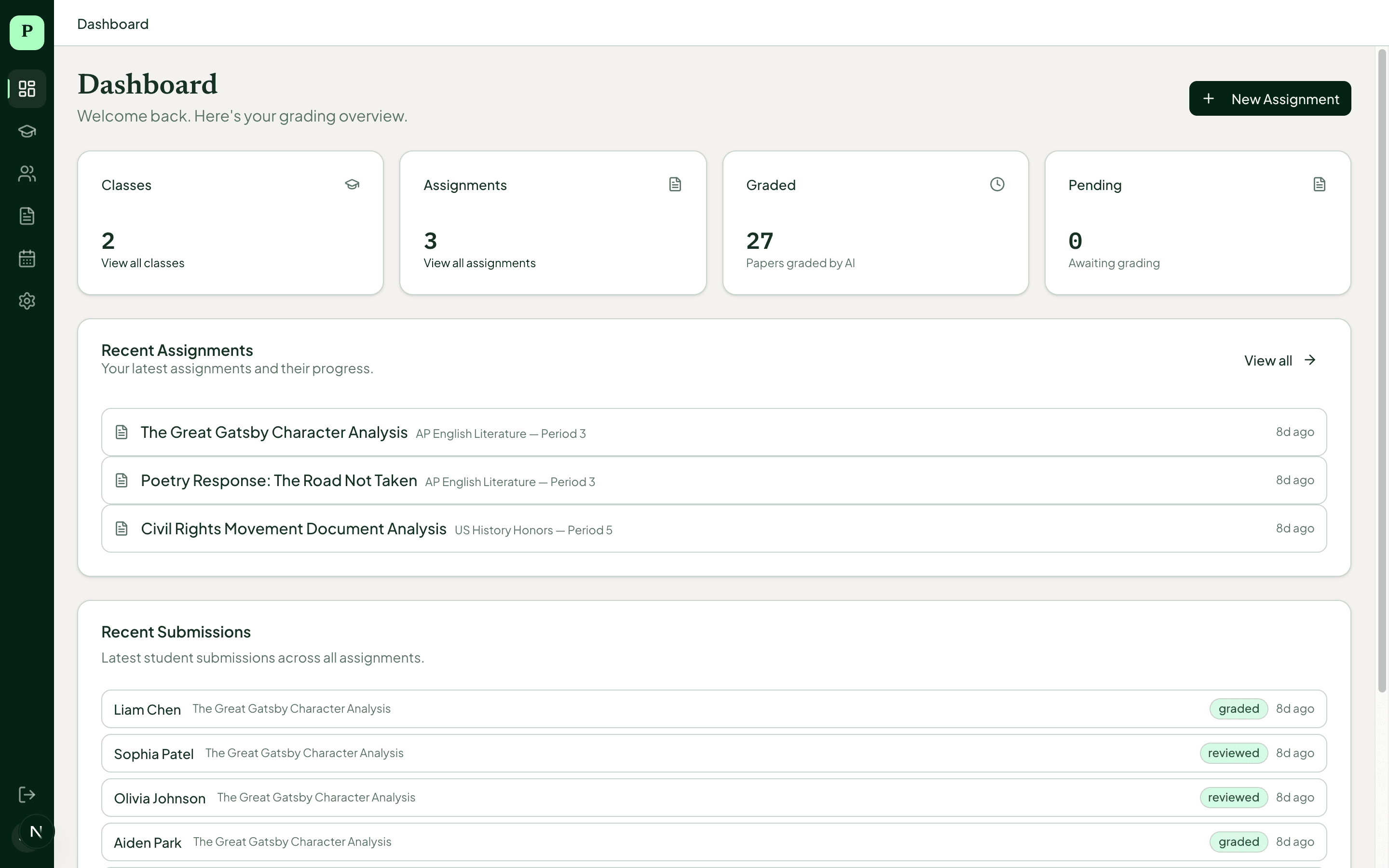The width and height of the screenshot is (1389, 868).
Task: Open Assignments via document sidebar icon
Action: coord(27,216)
